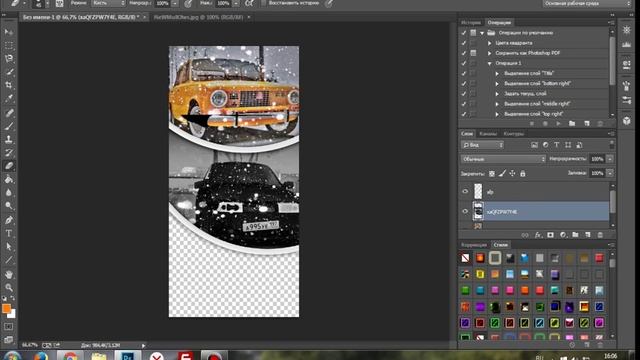Open the 3D cube panel icon
640x360 pixels.
(x=627, y=121)
